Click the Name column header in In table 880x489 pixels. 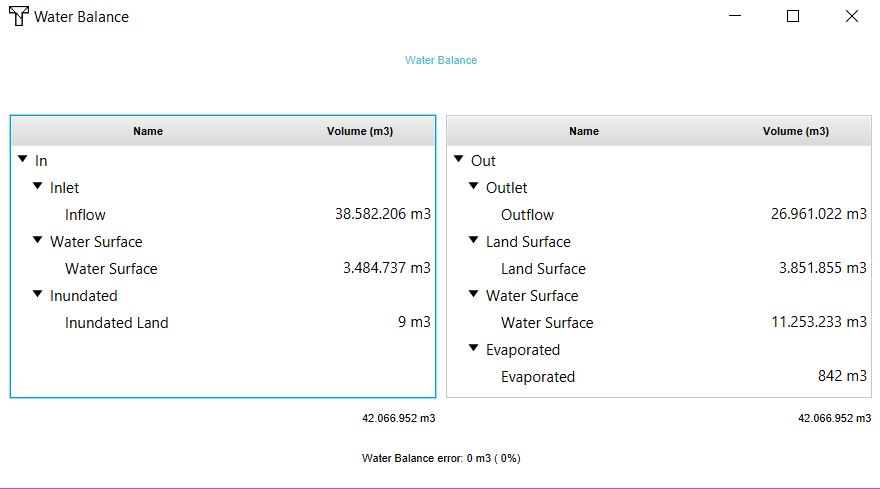[148, 131]
